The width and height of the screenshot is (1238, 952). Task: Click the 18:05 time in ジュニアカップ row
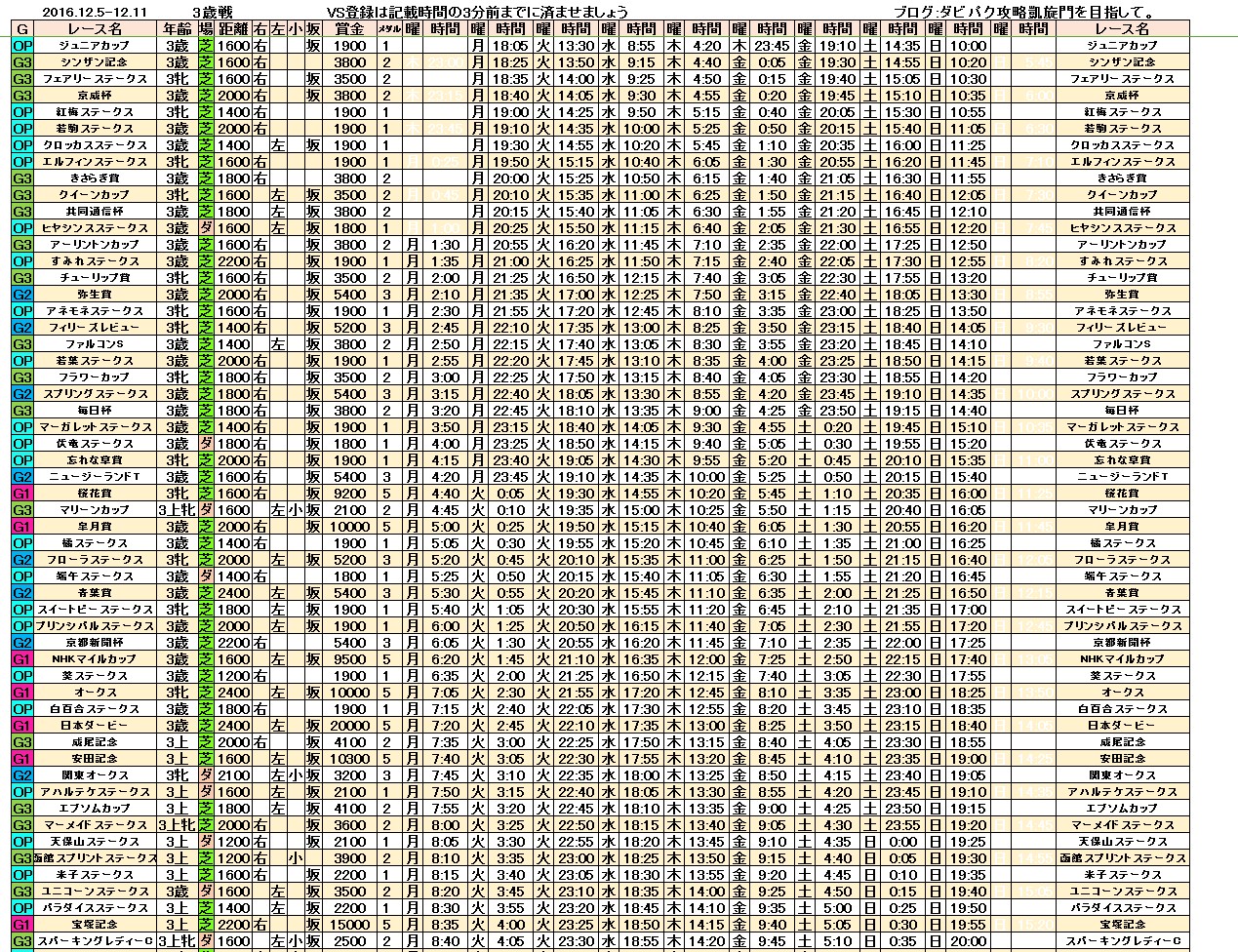[x=510, y=46]
